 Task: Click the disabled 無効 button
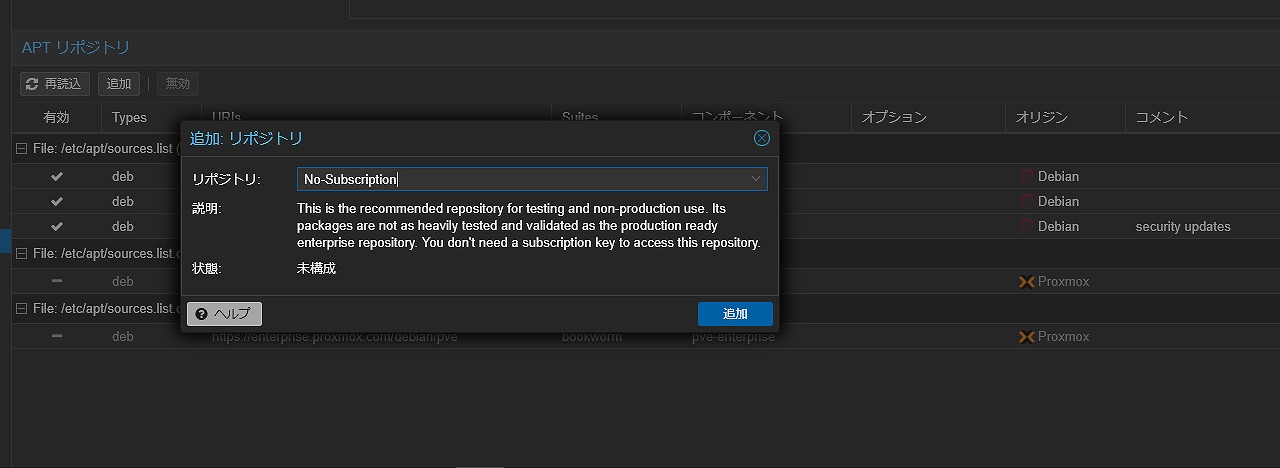(x=178, y=84)
